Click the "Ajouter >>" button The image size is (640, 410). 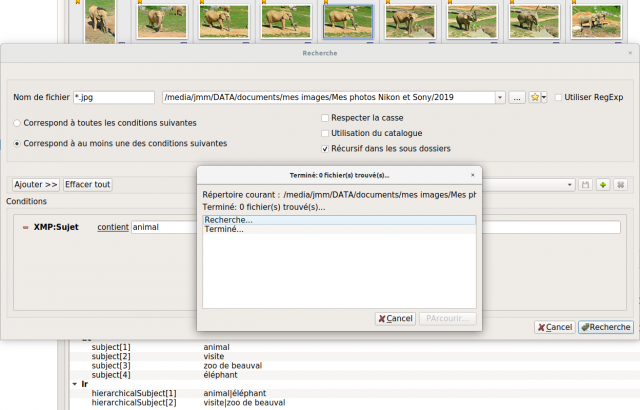tap(36, 185)
